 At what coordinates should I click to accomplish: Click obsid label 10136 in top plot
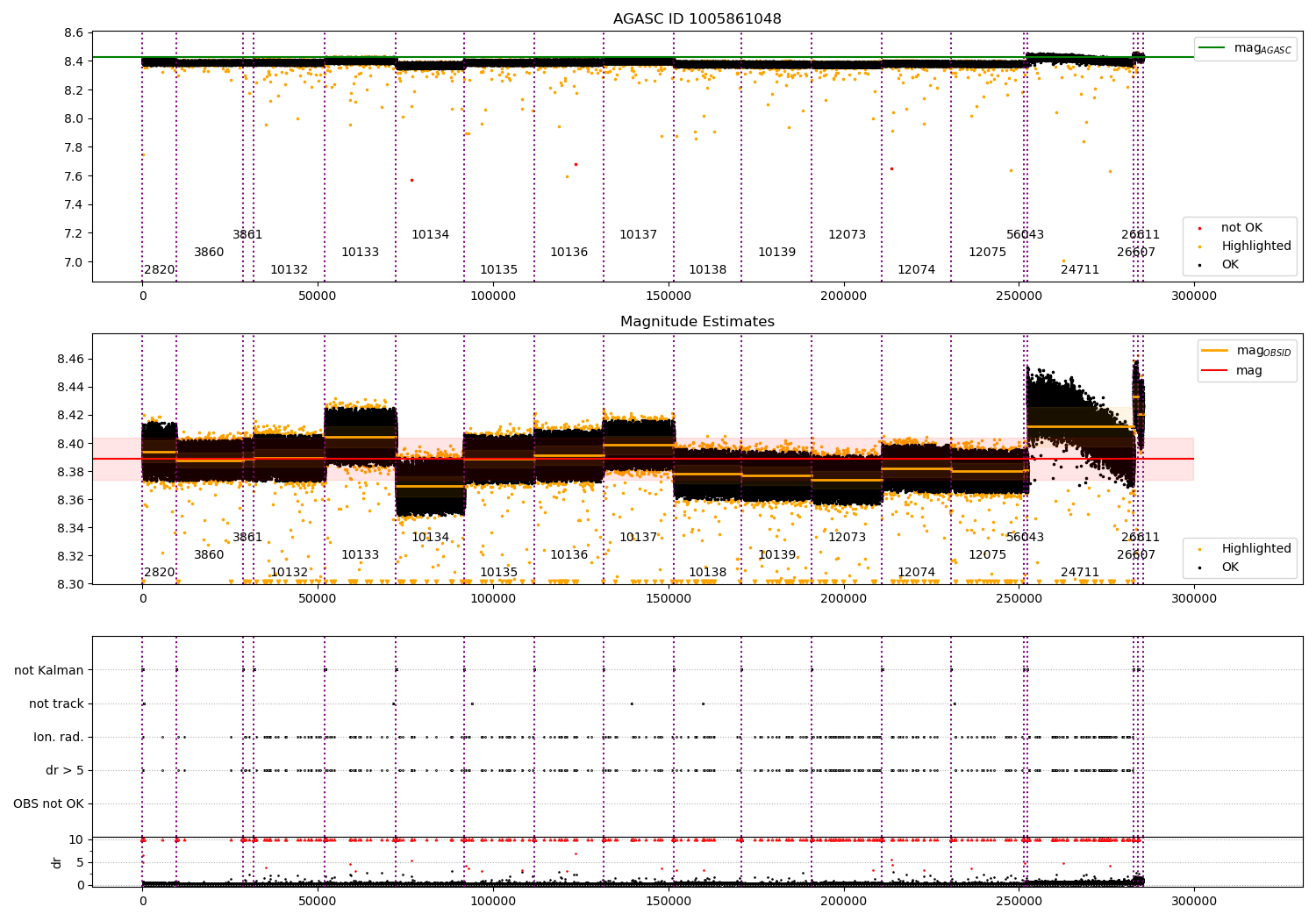click(x=569, y=253)
